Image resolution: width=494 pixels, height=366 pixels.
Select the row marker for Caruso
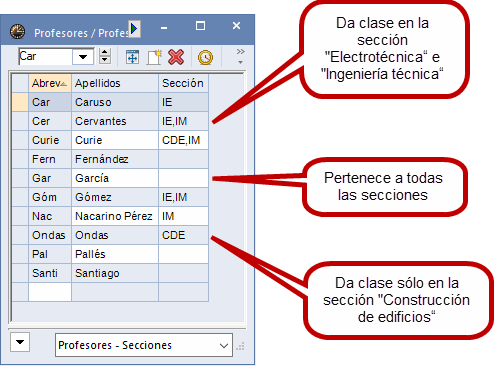pos(20,102)
